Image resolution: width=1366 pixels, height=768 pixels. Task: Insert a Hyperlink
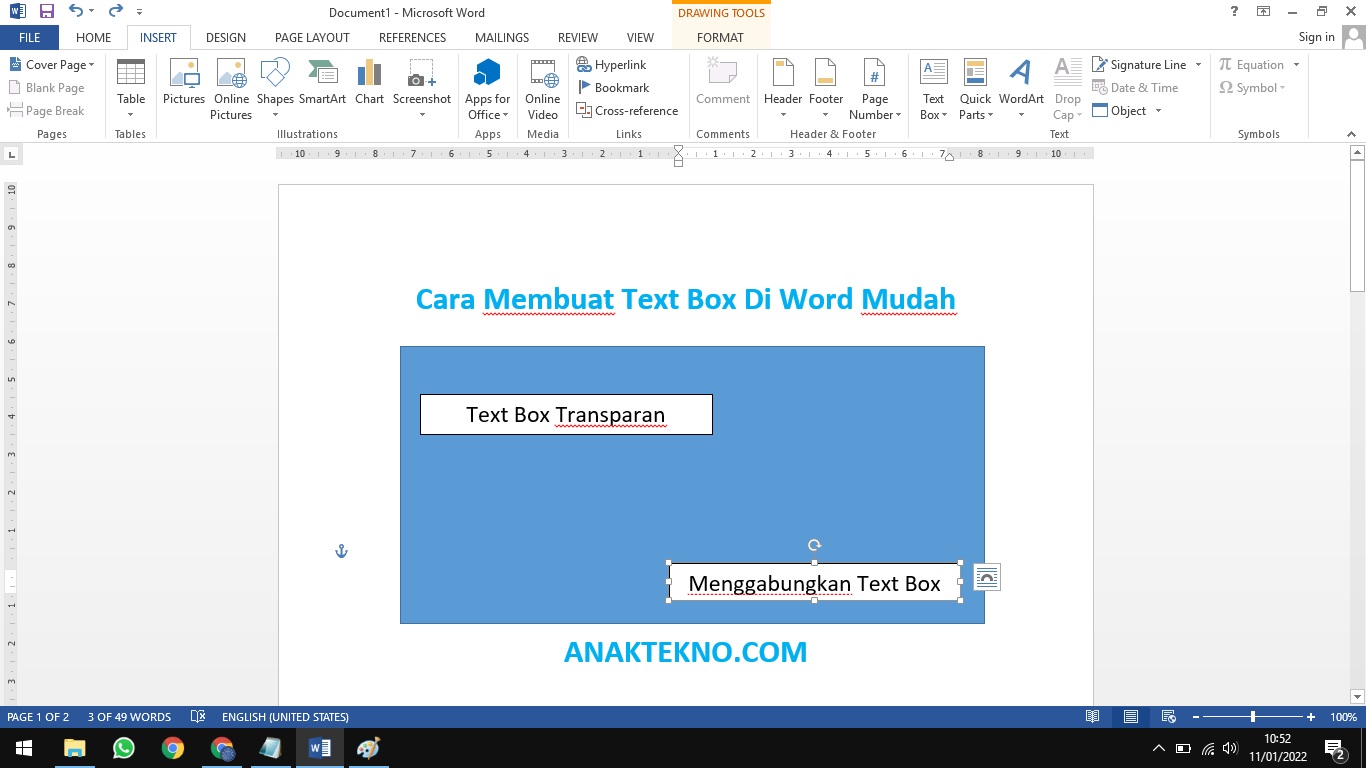pos(612,65)
